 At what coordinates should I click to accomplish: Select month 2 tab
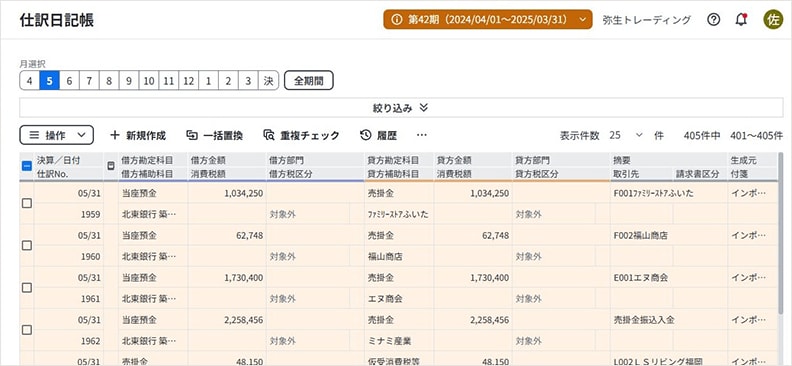[228, 81]
